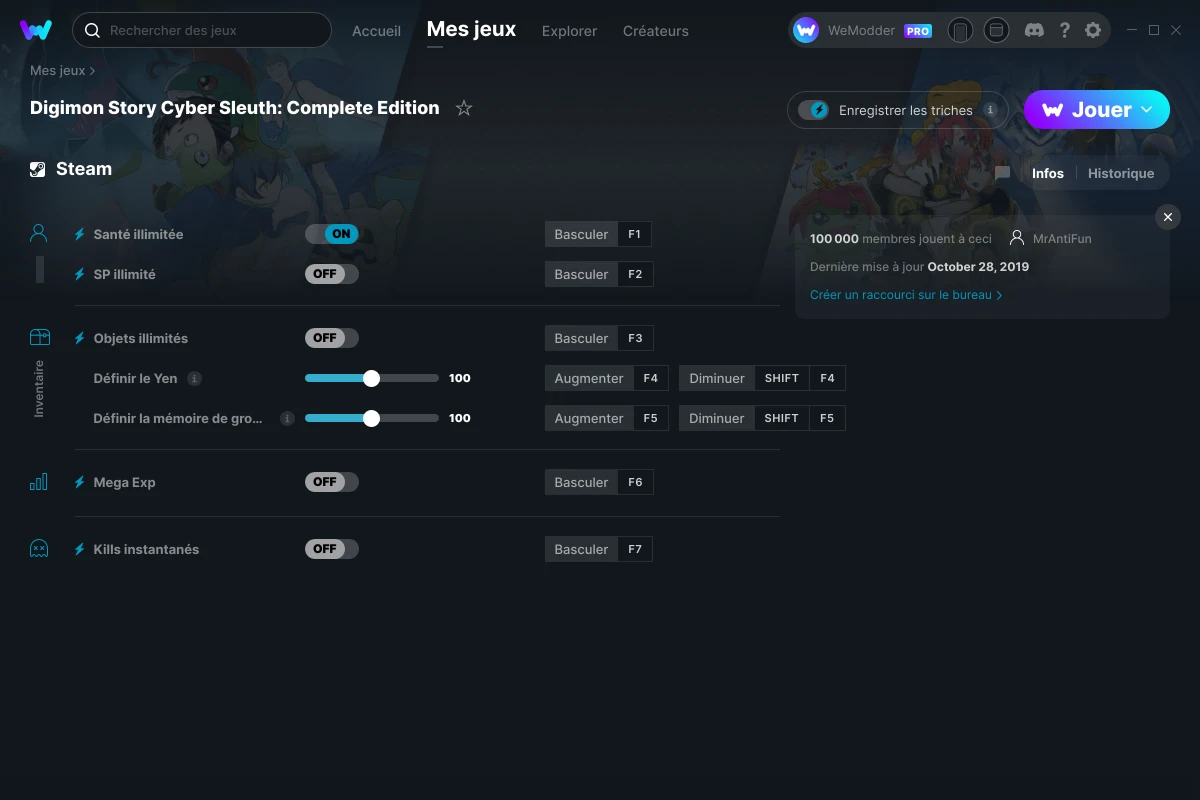The image size is (1200, 800).
Task: Click Augmenter F4 hotkey button
Action: (607, 378)
